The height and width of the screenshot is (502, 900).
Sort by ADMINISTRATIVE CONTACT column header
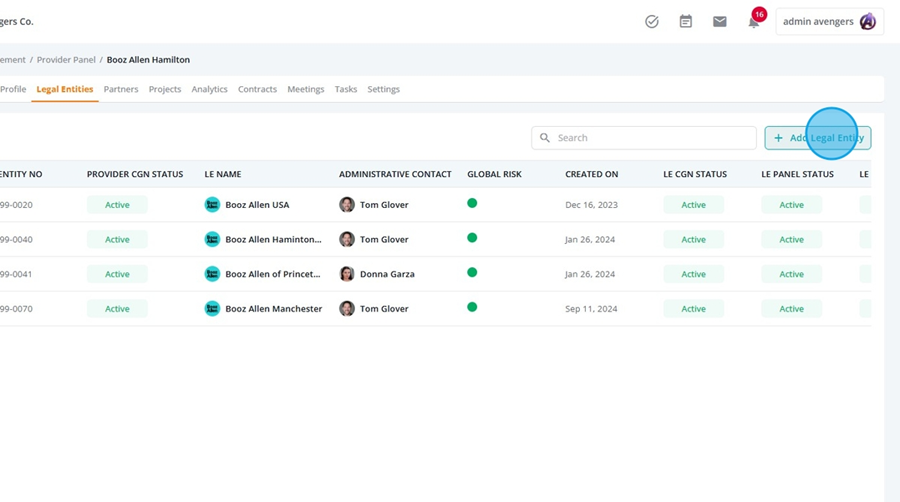(395, 174)
